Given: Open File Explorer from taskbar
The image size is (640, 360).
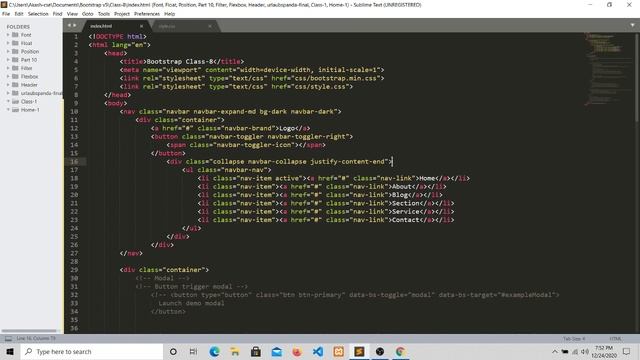Looking at the screenshot, I should click(235, 351).
